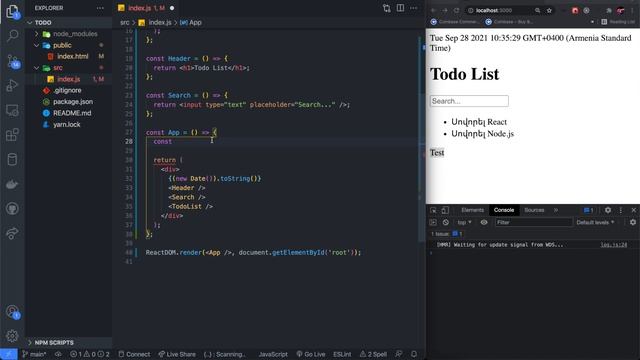Click the console Filter field

[533, 222]
